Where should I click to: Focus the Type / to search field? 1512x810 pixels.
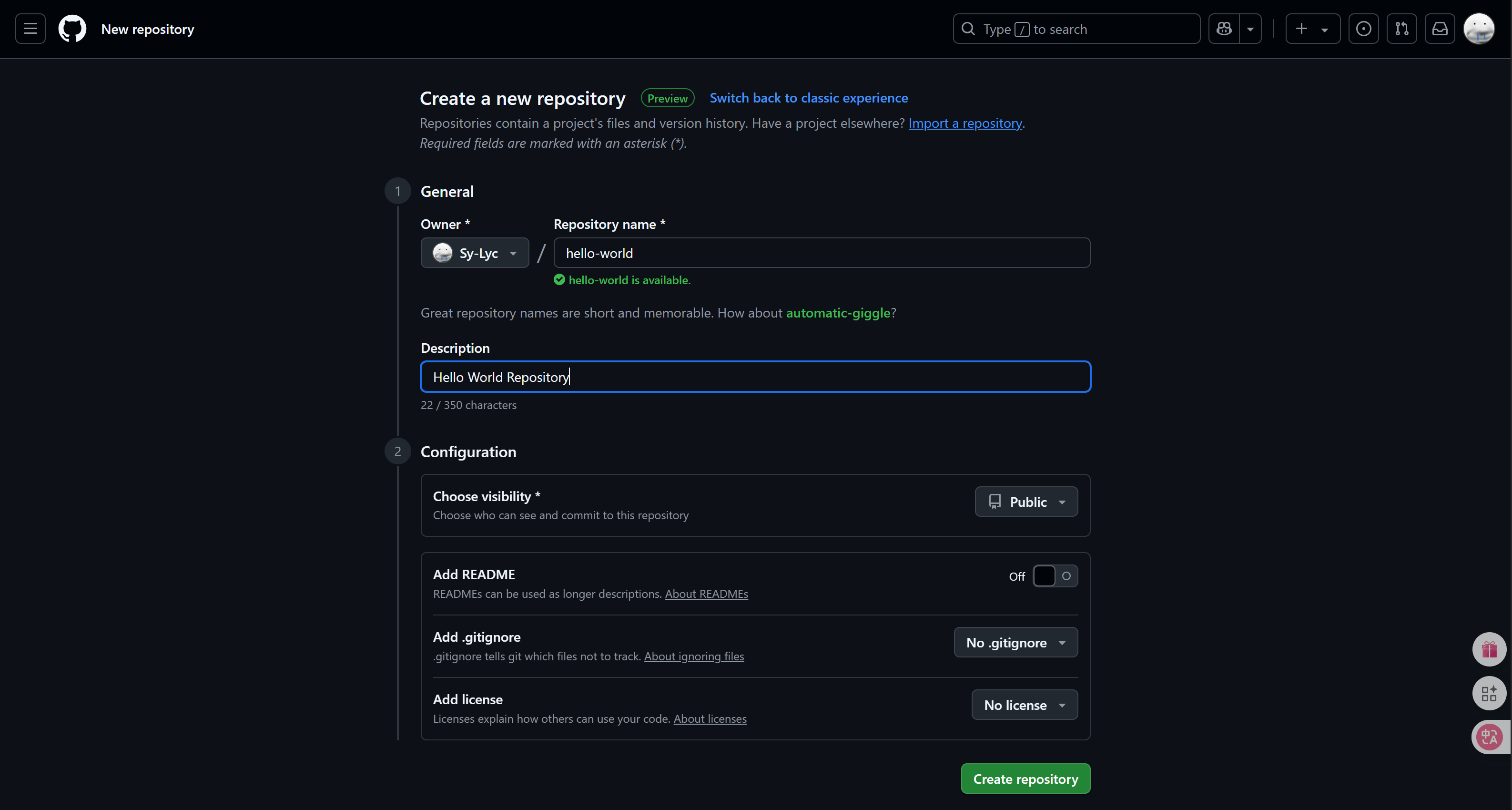click(1076, 29)
